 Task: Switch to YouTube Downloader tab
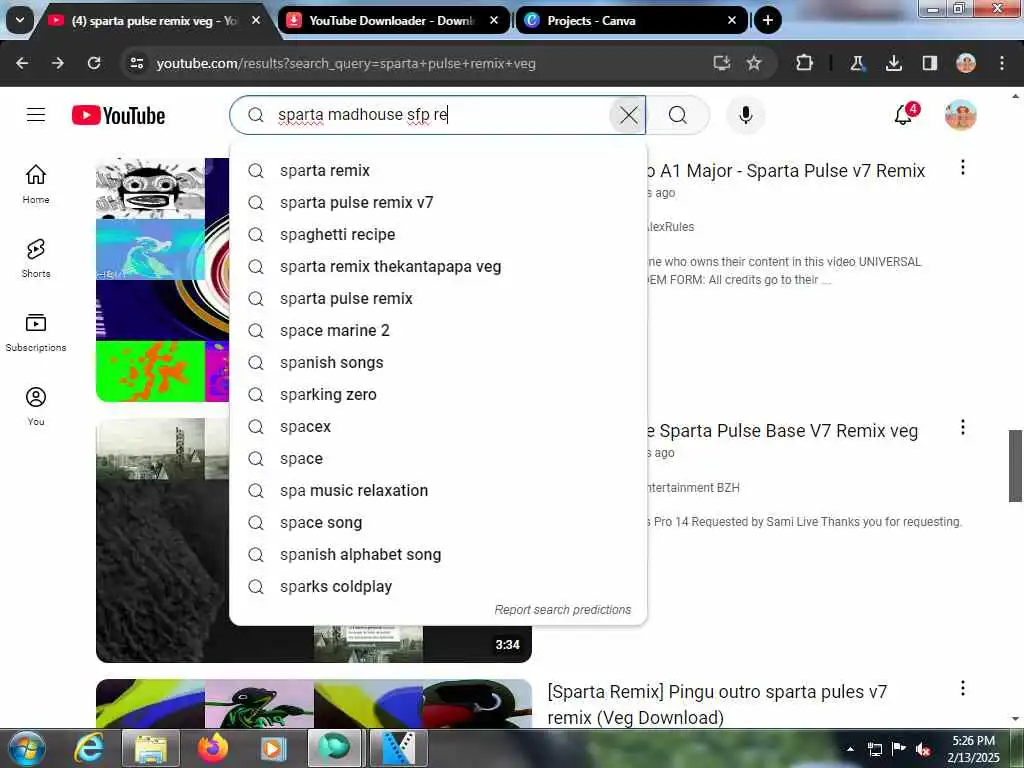[x=391, y=21]
